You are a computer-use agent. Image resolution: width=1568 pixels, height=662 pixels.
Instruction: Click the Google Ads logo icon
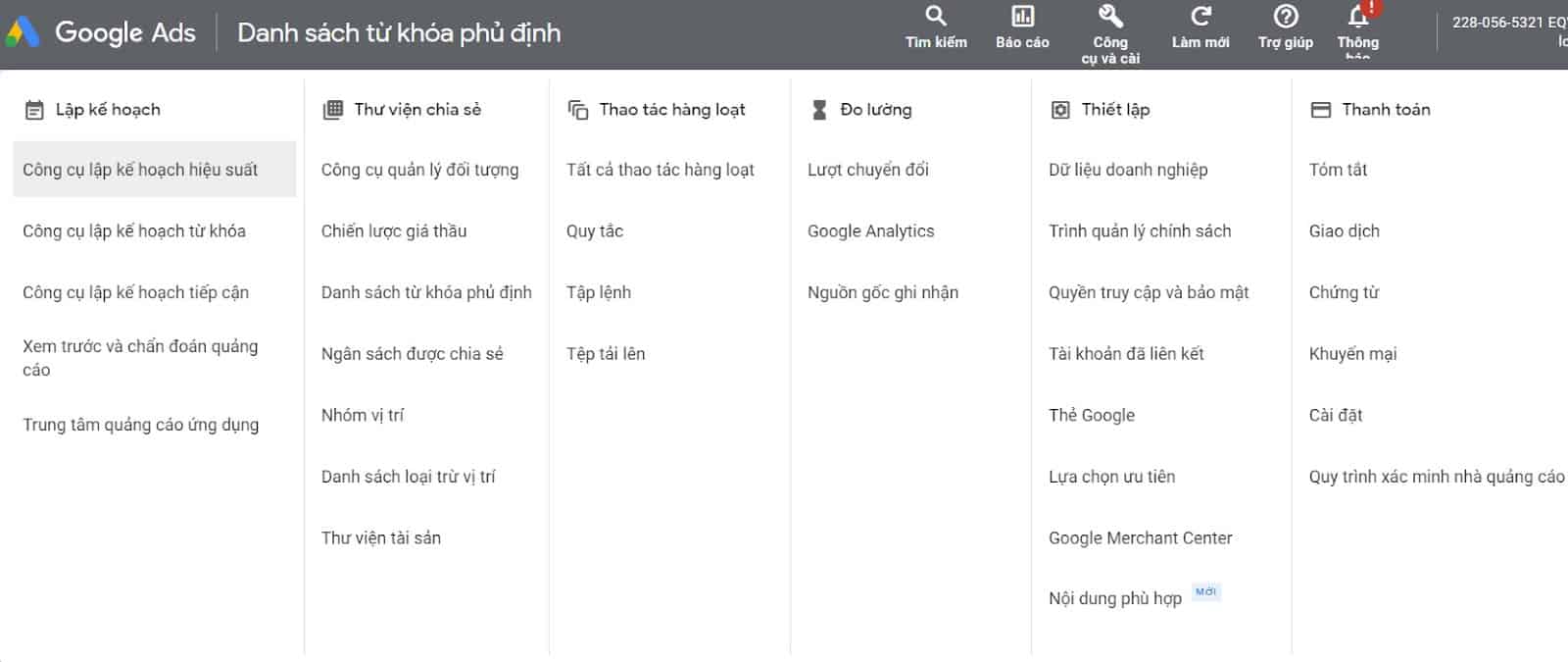[23, 32]
